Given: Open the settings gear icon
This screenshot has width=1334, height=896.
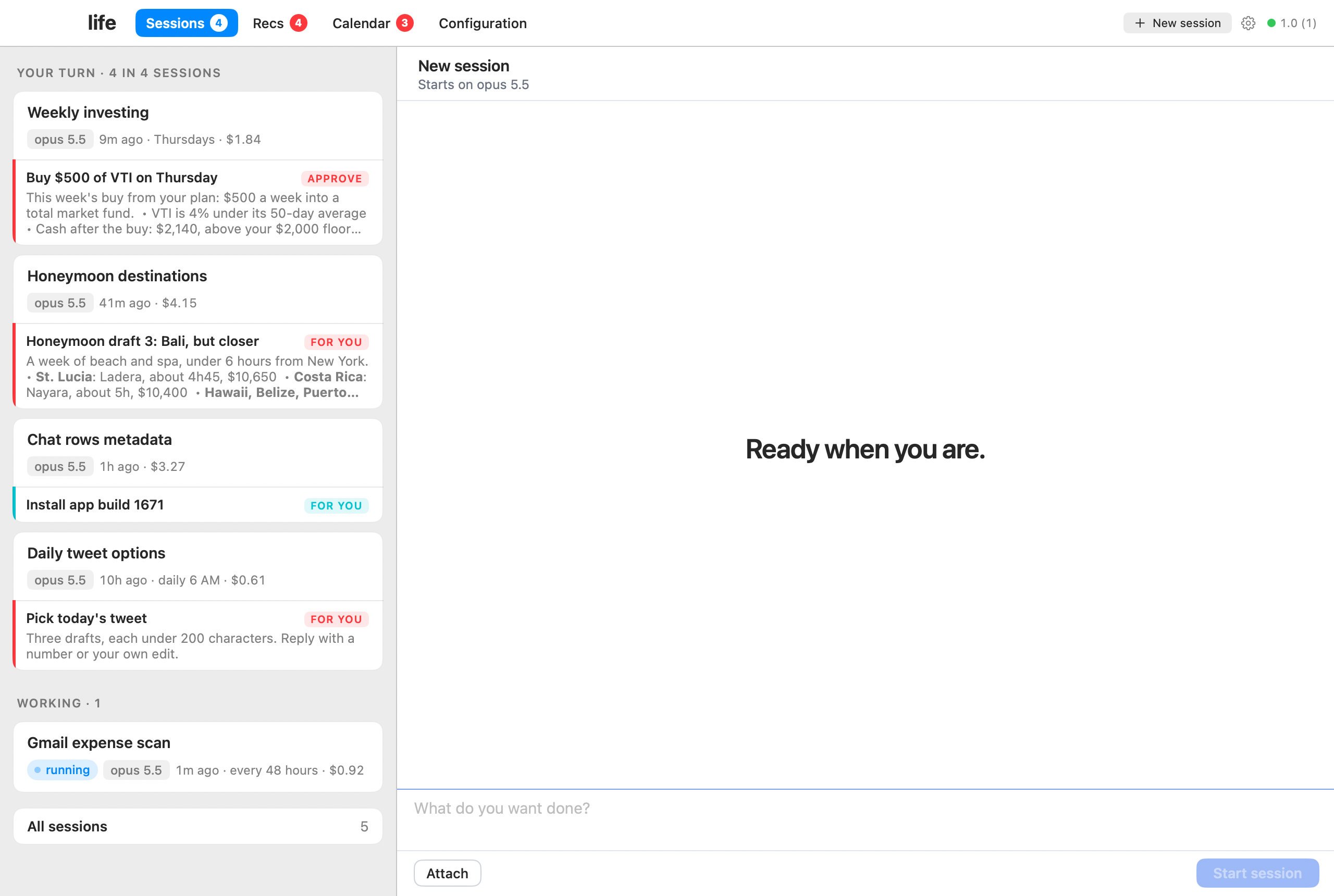Looking at the screenshot, I should [1248, 23].
